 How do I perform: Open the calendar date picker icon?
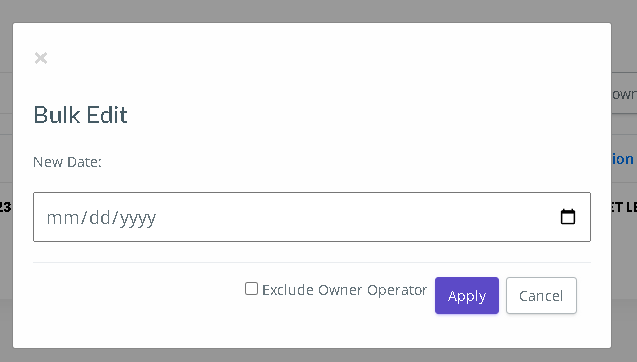point(568,217)
